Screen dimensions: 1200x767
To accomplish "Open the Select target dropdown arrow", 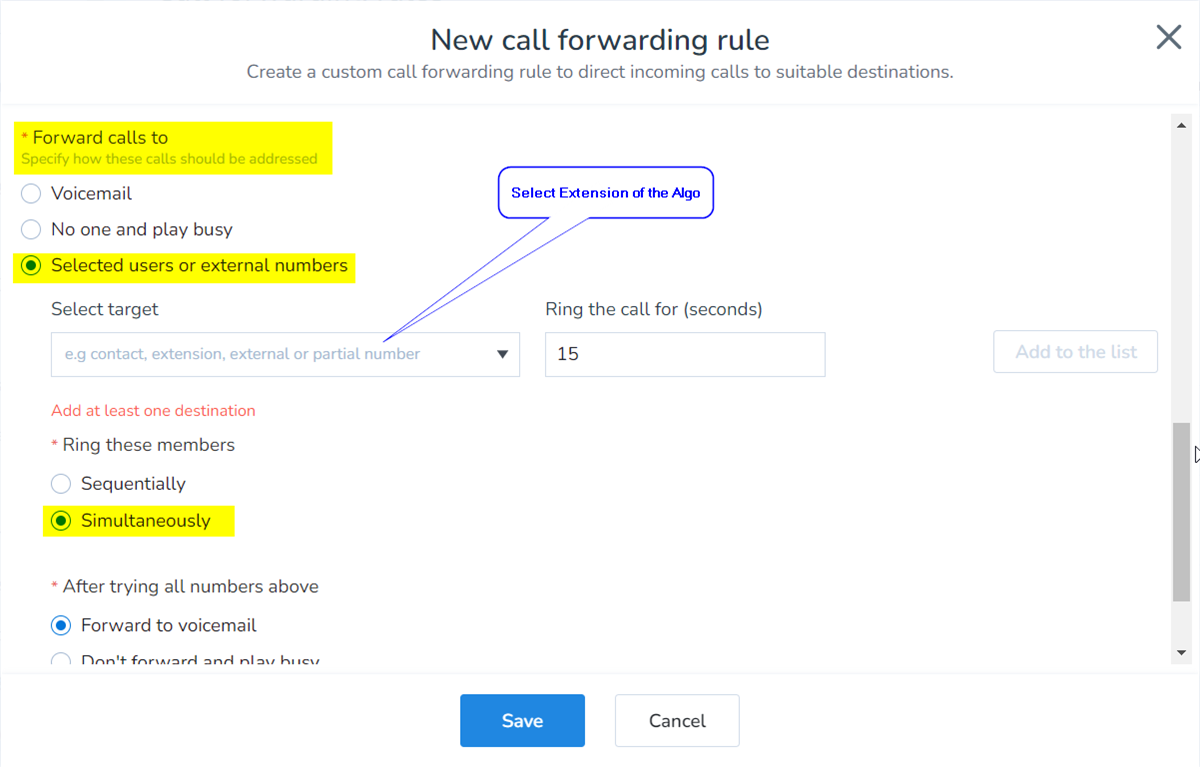I will tap(502, 354).
